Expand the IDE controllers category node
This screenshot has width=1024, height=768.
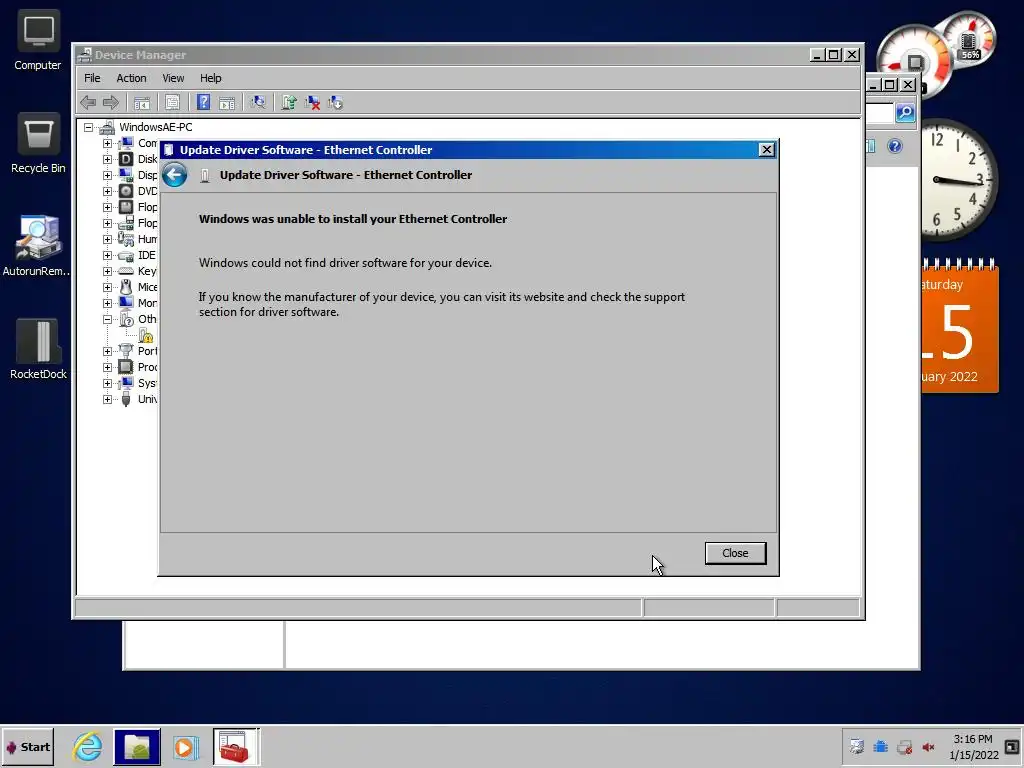[107, 255]
